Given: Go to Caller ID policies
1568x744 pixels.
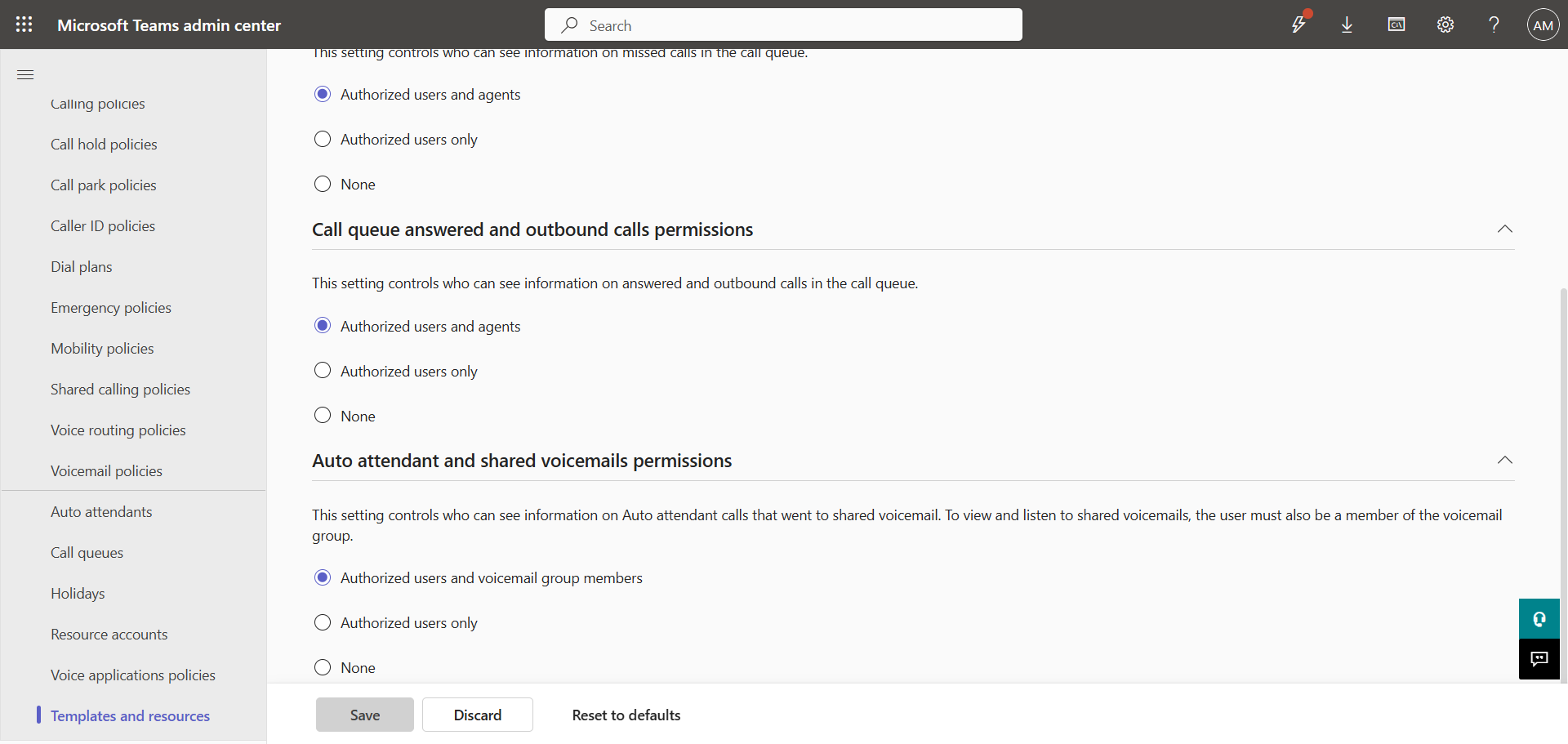Looking at the screenshot, I should 103,226.
